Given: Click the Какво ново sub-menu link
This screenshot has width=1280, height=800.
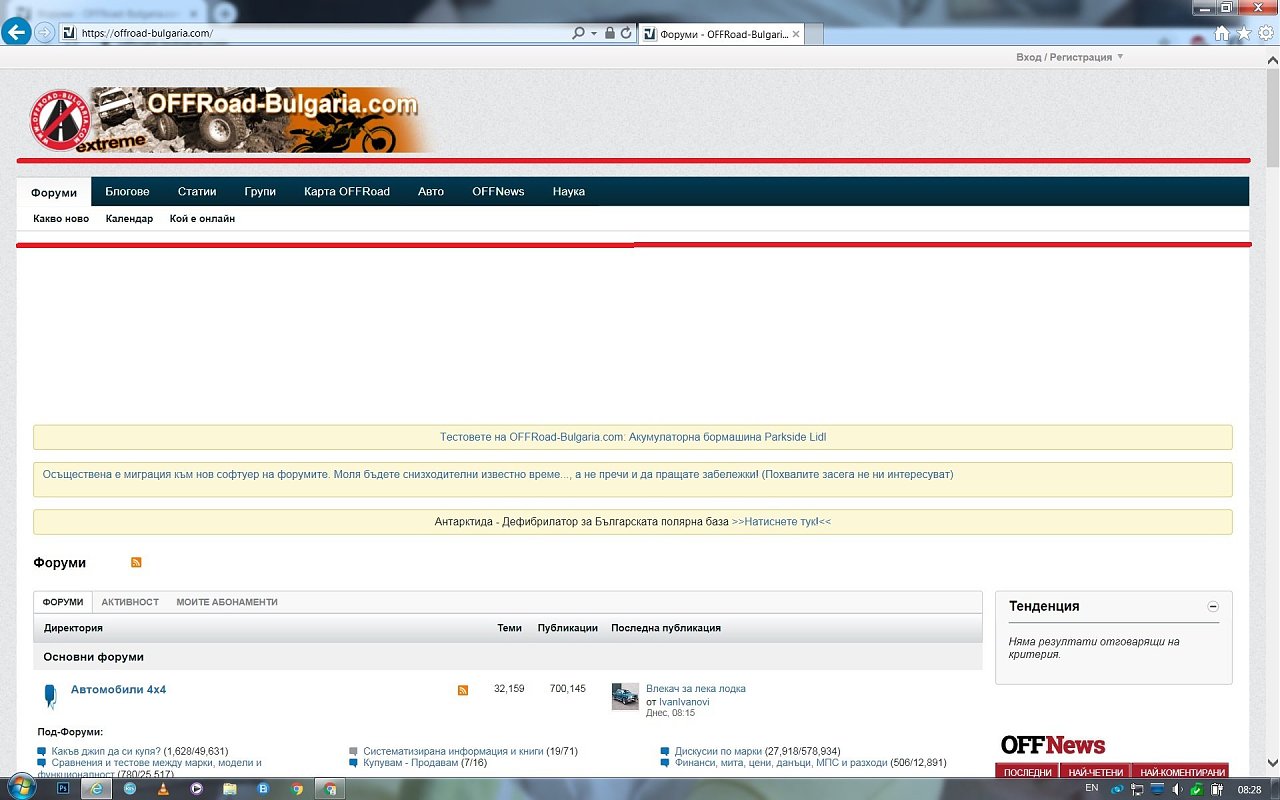Looking at the screenshot, I should coord(61,218).
